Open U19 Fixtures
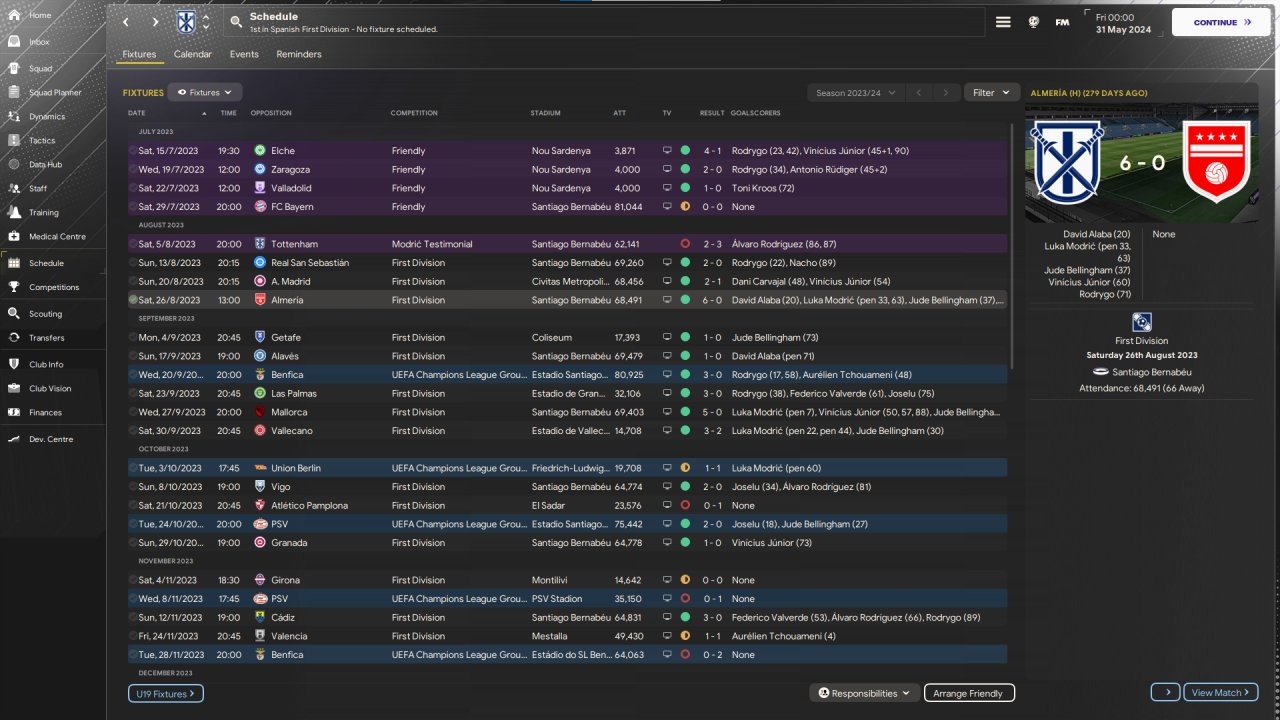The width and height of the screenshot is (1280, 720). pyautogui.click(x=166, y=693)
